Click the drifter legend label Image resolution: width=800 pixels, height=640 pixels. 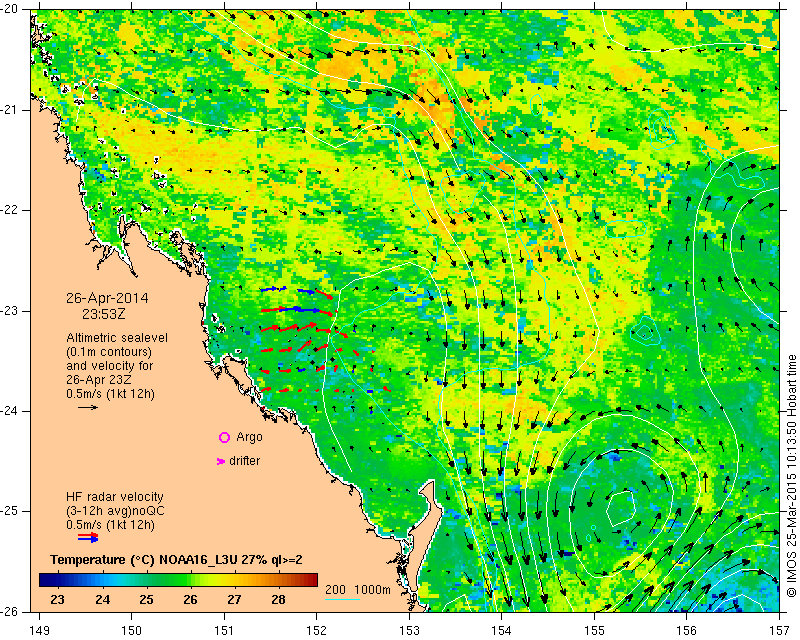coord(244,461)
